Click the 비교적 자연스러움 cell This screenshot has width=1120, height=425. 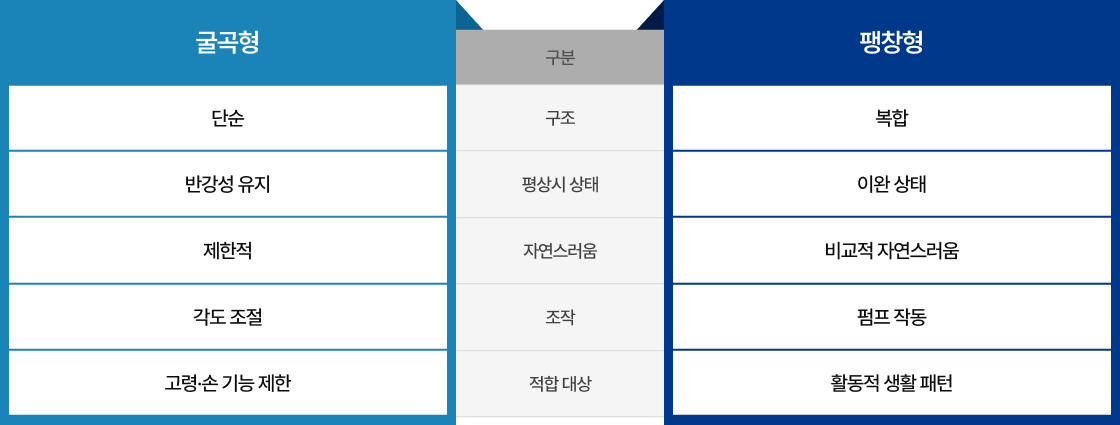(891, 250)
